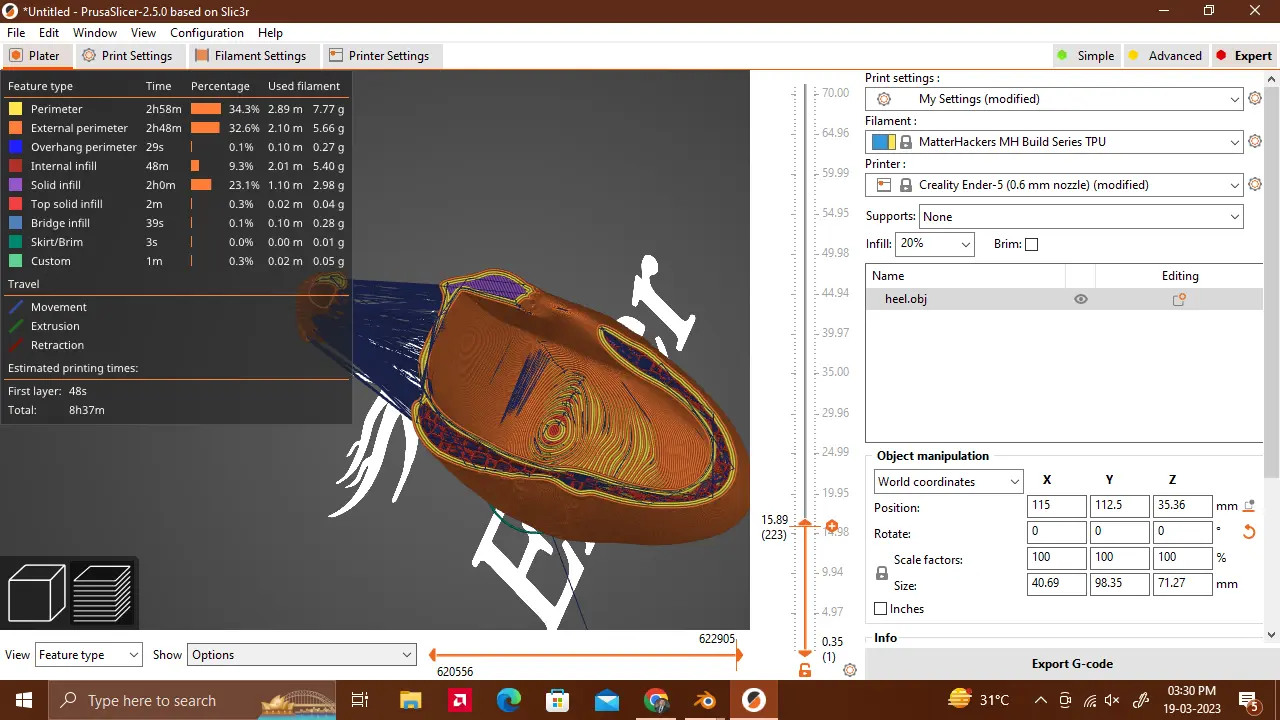The width and height of the screenshot is (1280, 720).
Task: Open the Supports dropdown
Action: [x=1081, y=217]
